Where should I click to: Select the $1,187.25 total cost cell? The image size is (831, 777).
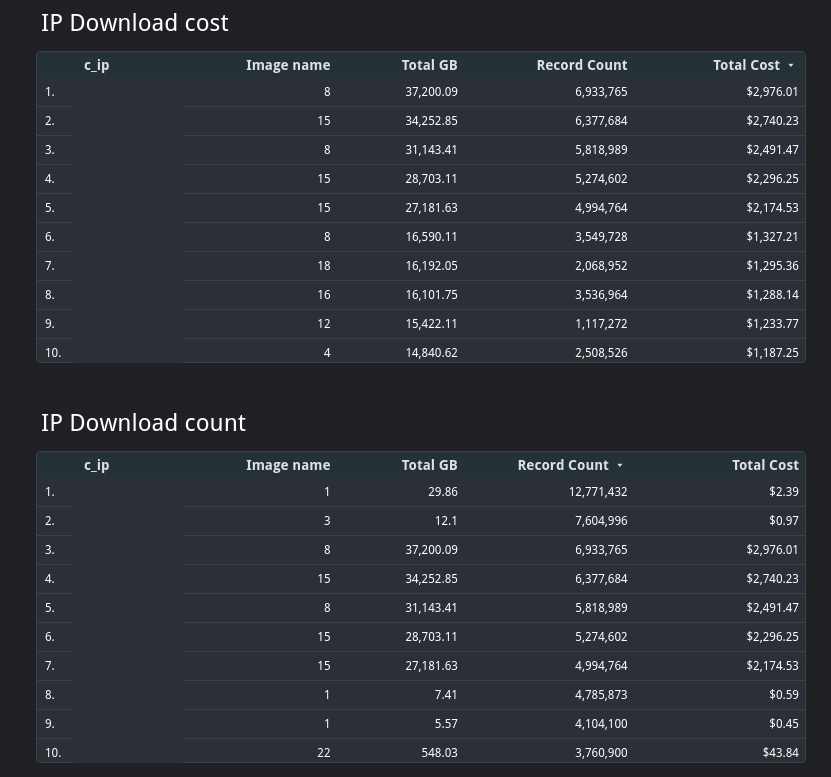tap(772, 353)
